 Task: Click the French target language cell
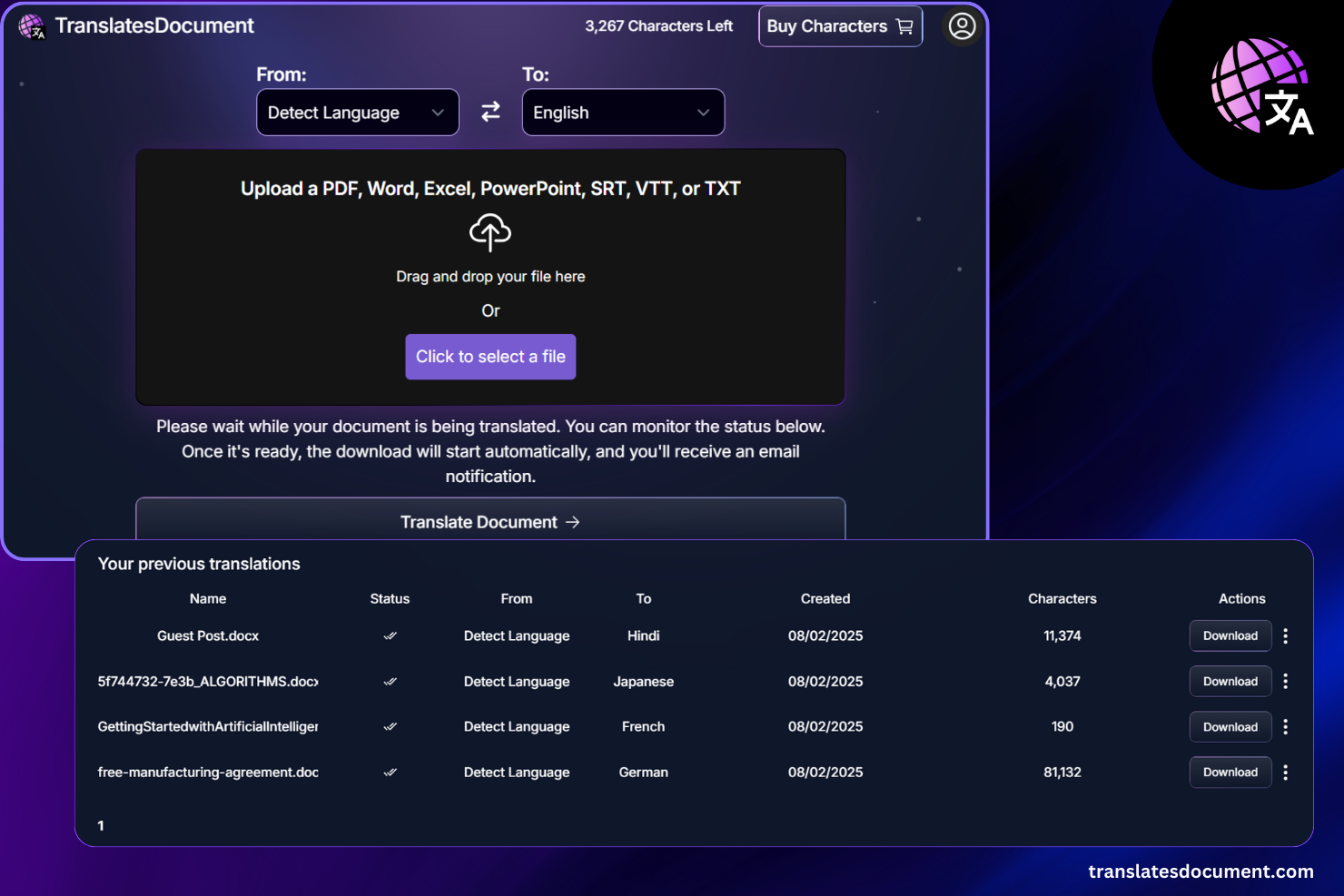point(644,727)
